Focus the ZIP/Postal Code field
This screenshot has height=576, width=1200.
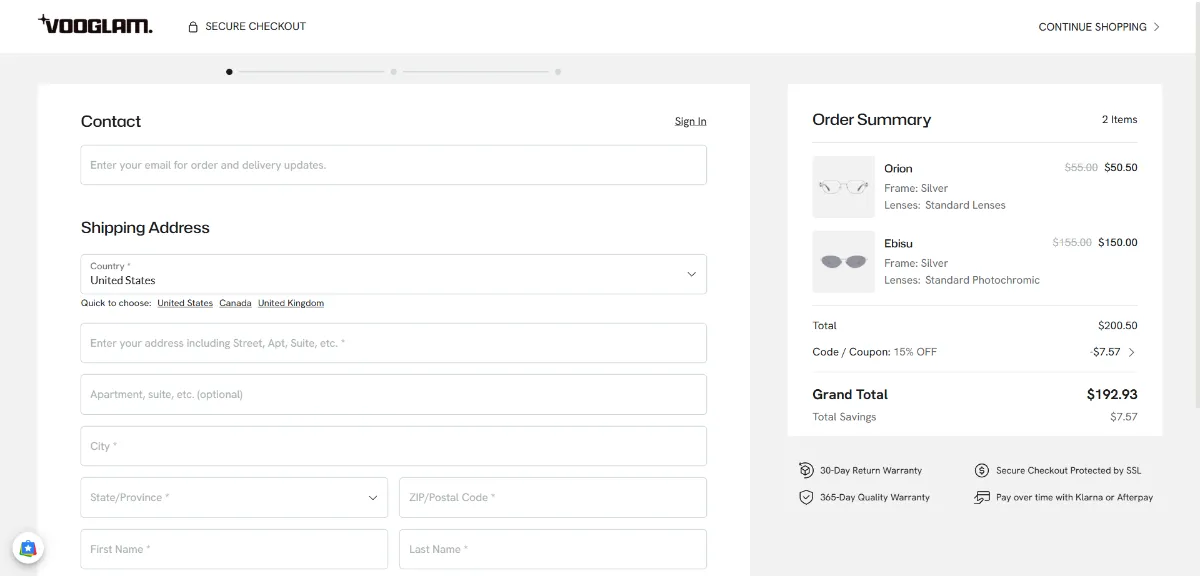pos(553,497)
